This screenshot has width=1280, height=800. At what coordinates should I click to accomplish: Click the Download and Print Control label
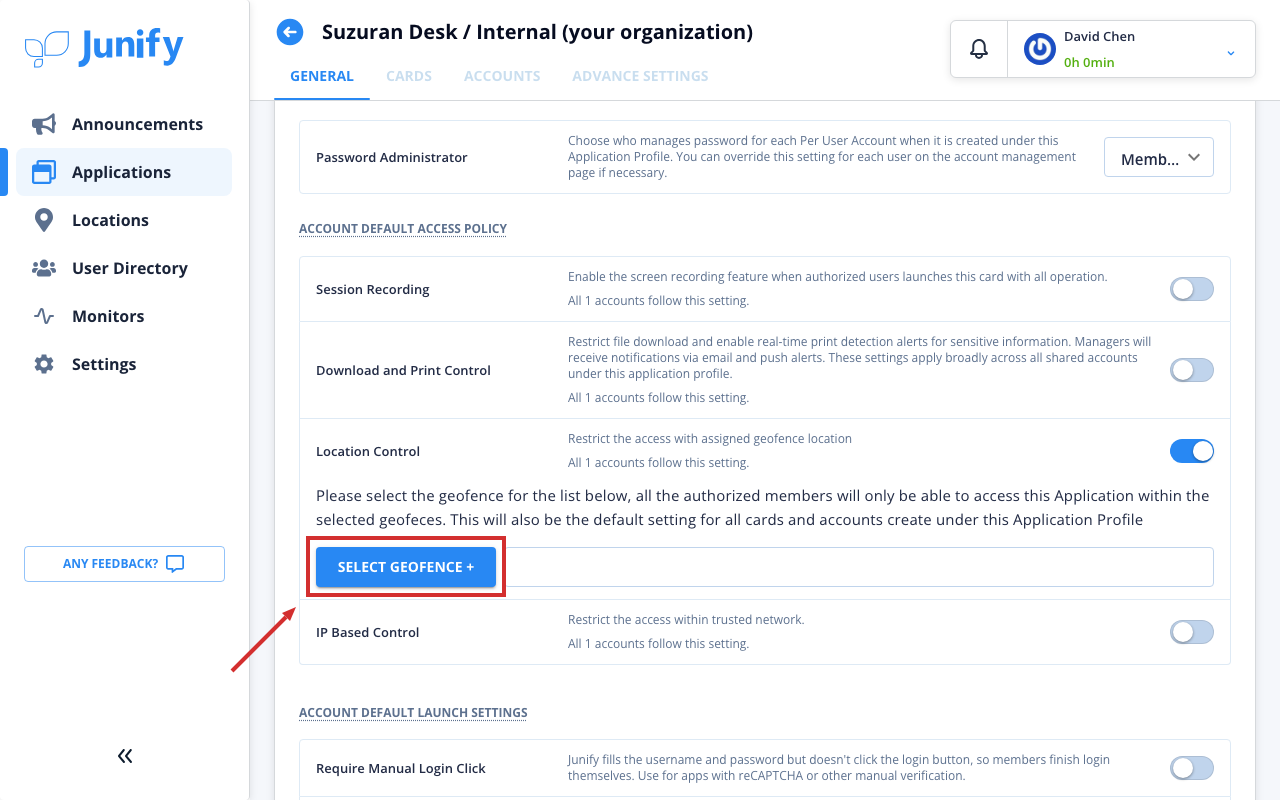click(x=403, y=370)
